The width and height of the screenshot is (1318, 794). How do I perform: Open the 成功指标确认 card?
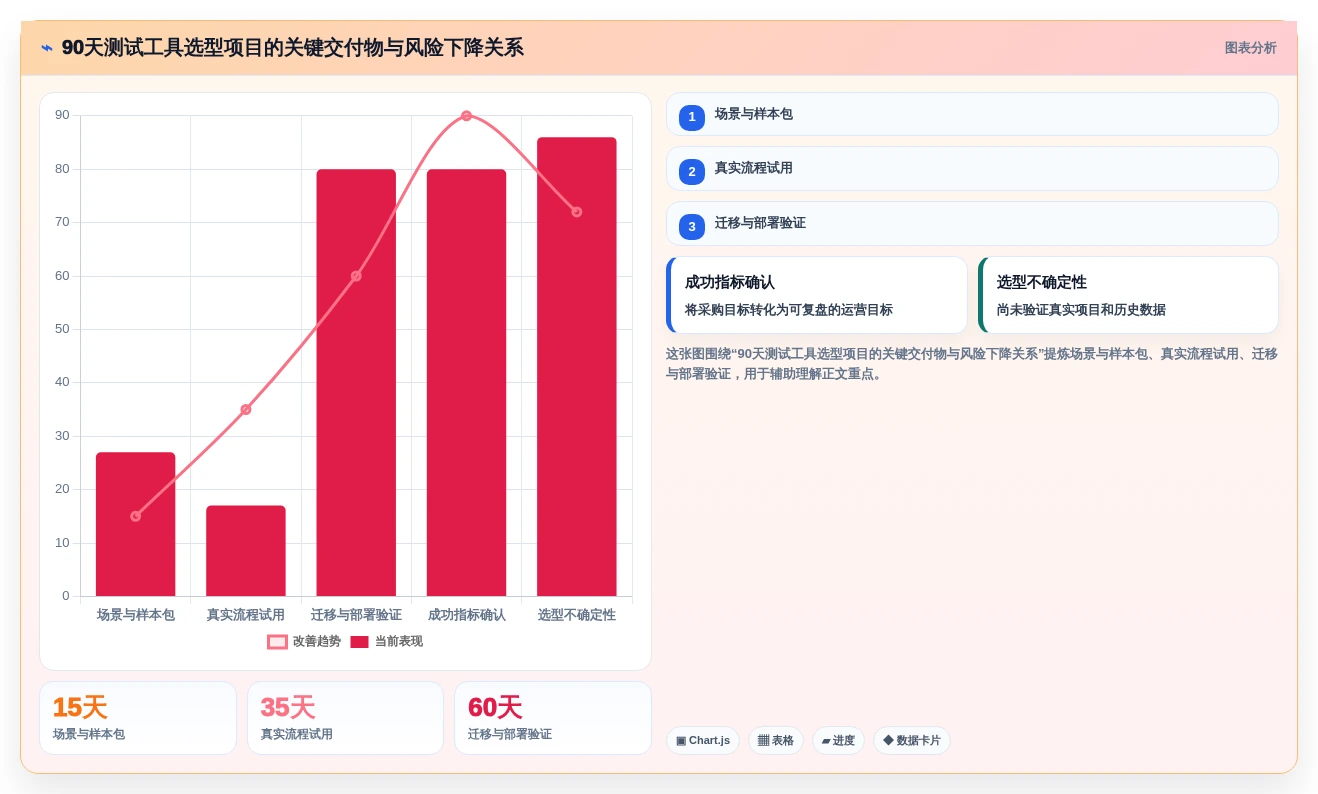[817, 295]
